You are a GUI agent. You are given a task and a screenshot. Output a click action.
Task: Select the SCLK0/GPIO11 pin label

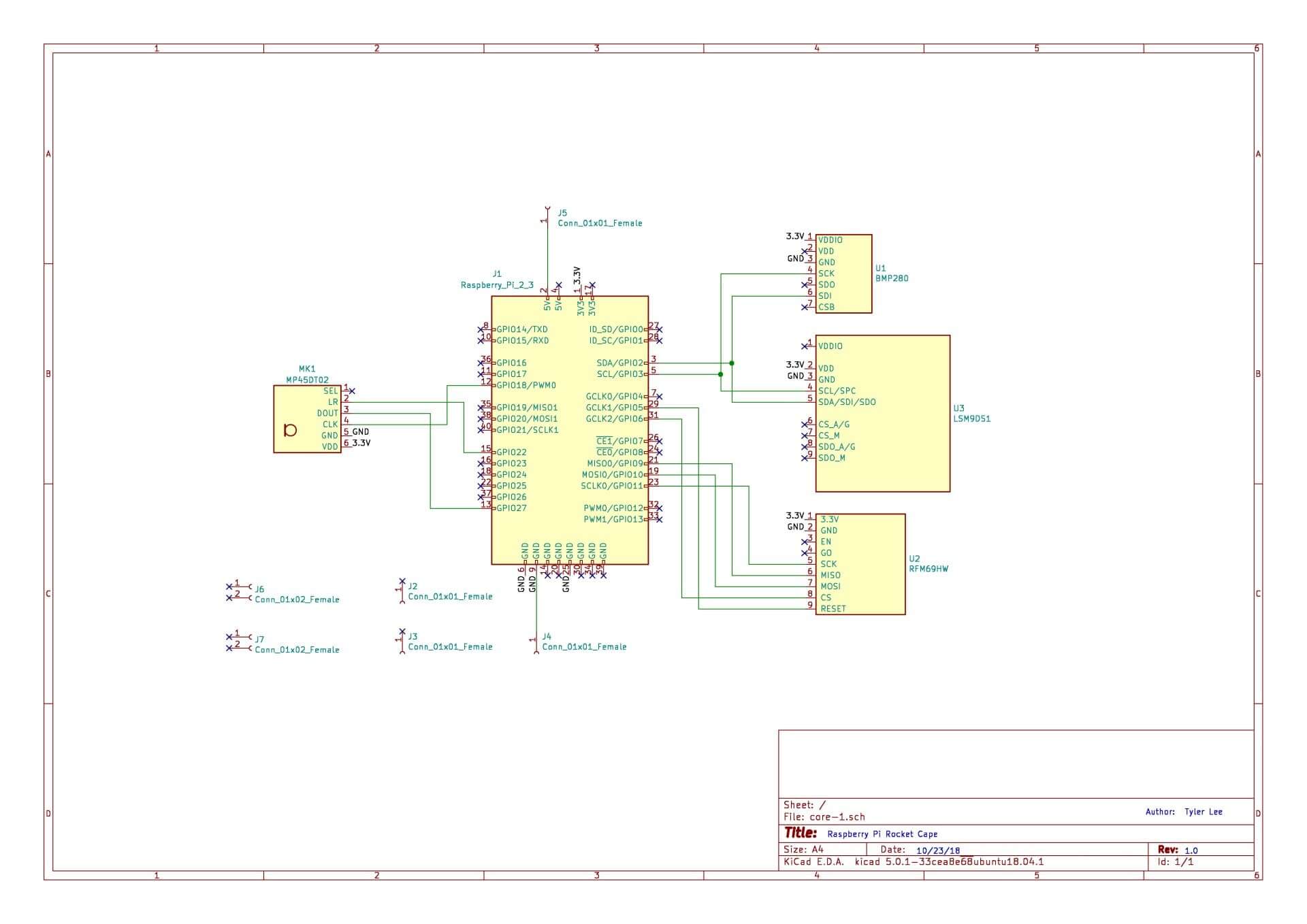tap(611, 486)
